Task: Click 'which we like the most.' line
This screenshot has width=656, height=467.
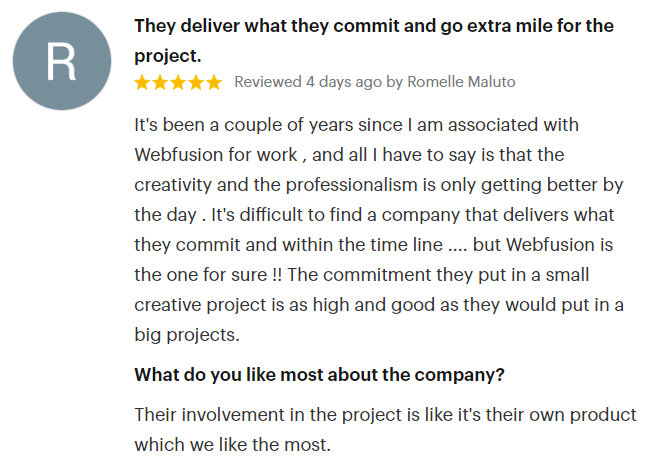Action: coord(233,444)
